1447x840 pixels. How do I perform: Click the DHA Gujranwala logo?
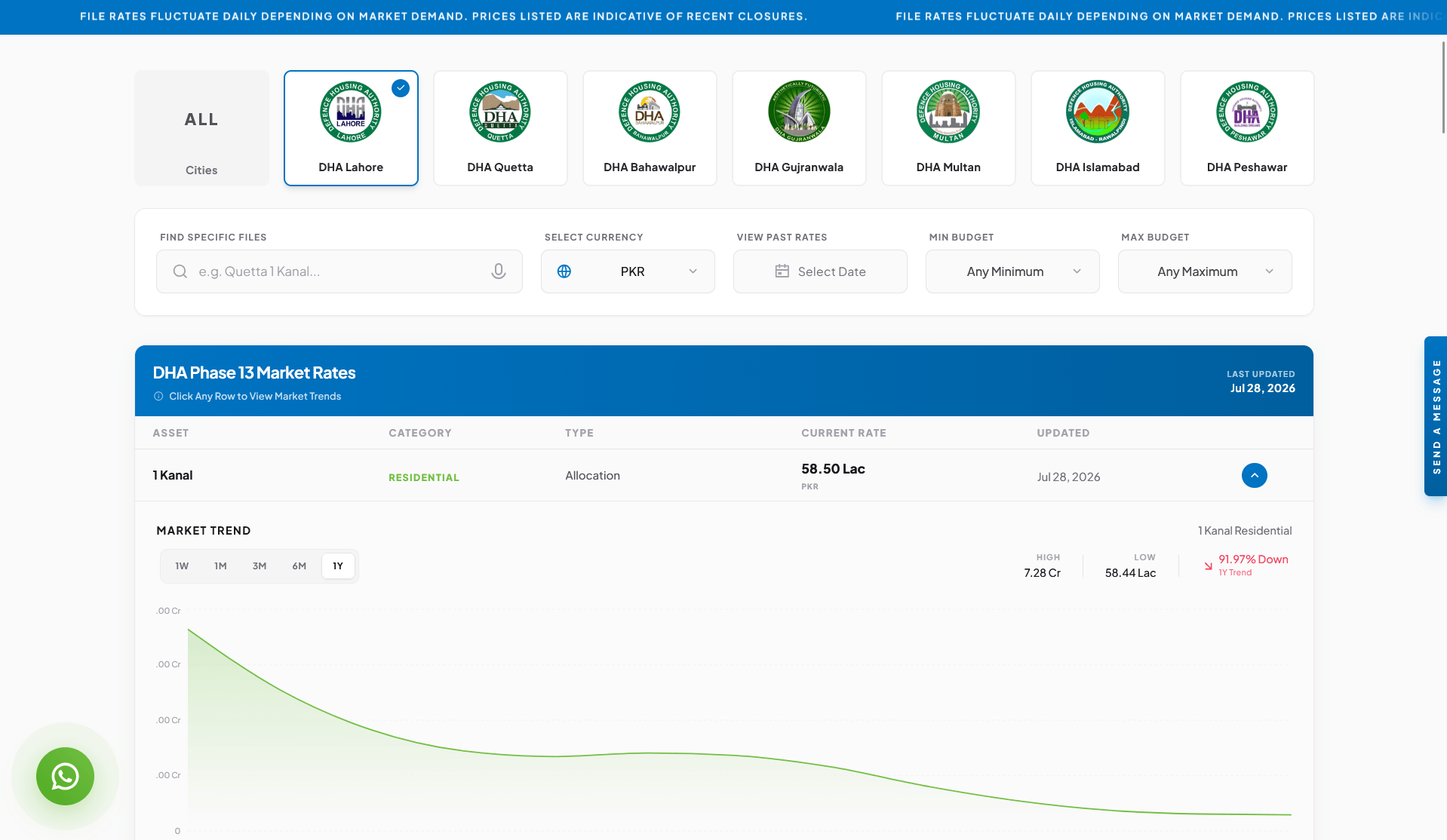tap(799, 112)
